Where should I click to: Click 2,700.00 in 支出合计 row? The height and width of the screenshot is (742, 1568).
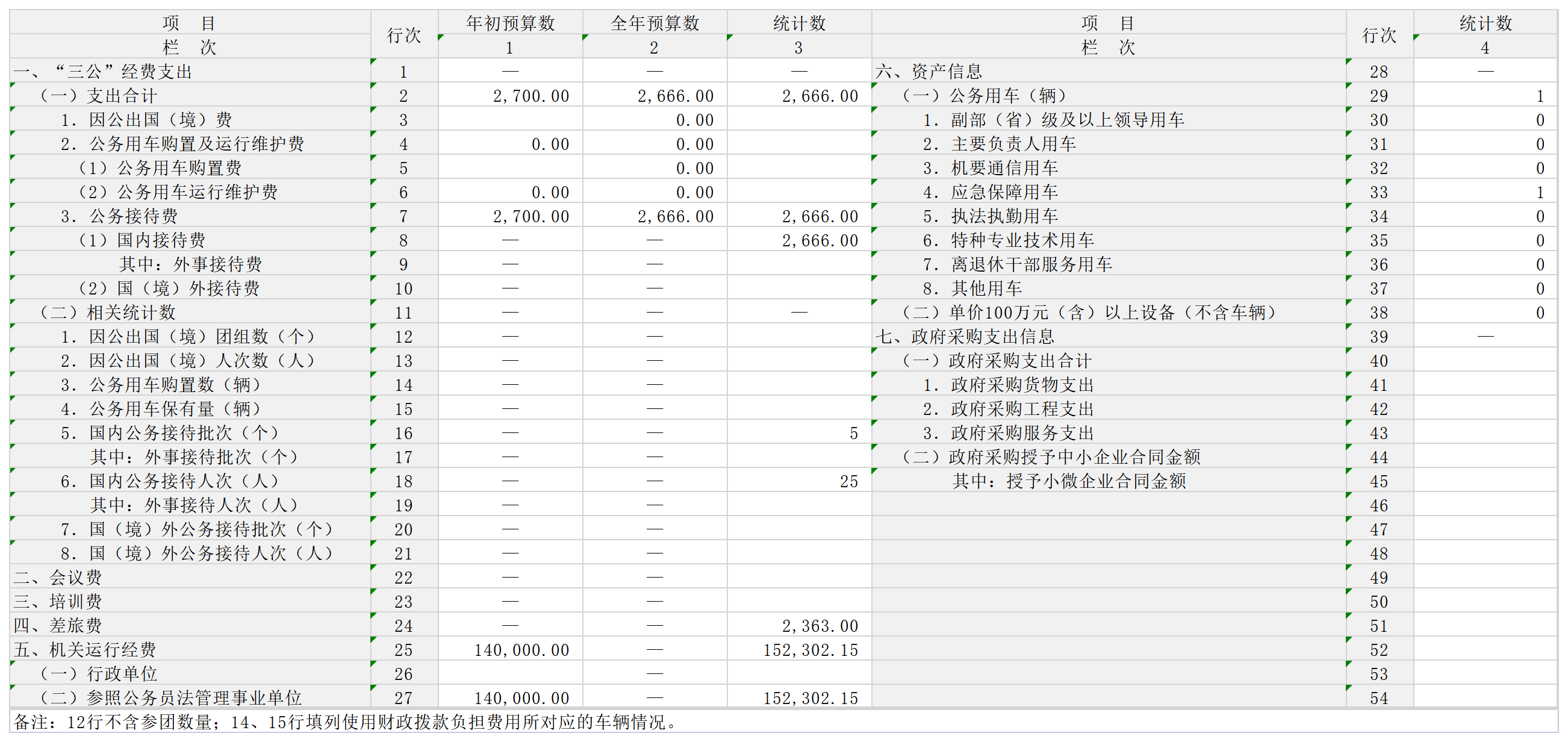(x=530, y=96)
